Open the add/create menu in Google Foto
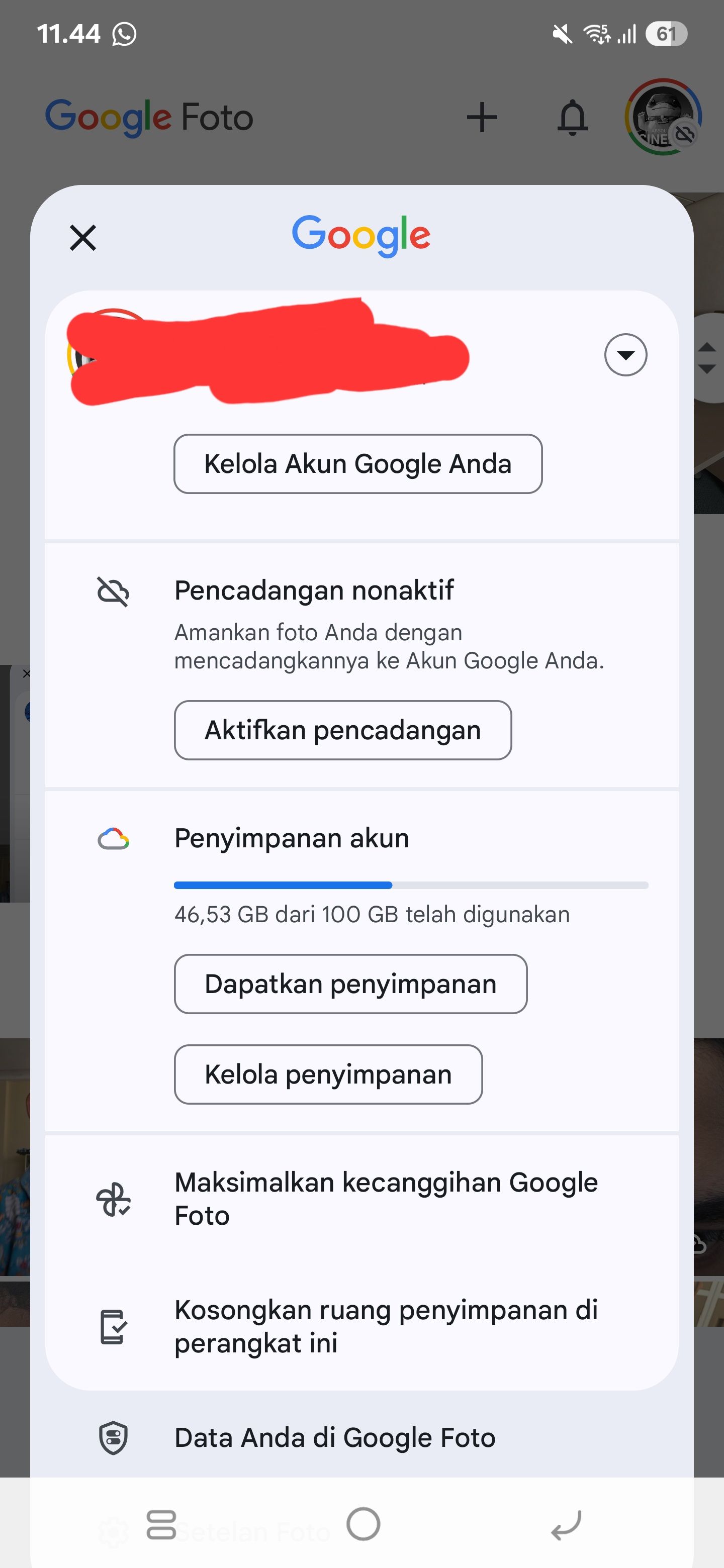This screenshot has width=724, height=1568. 482,117
